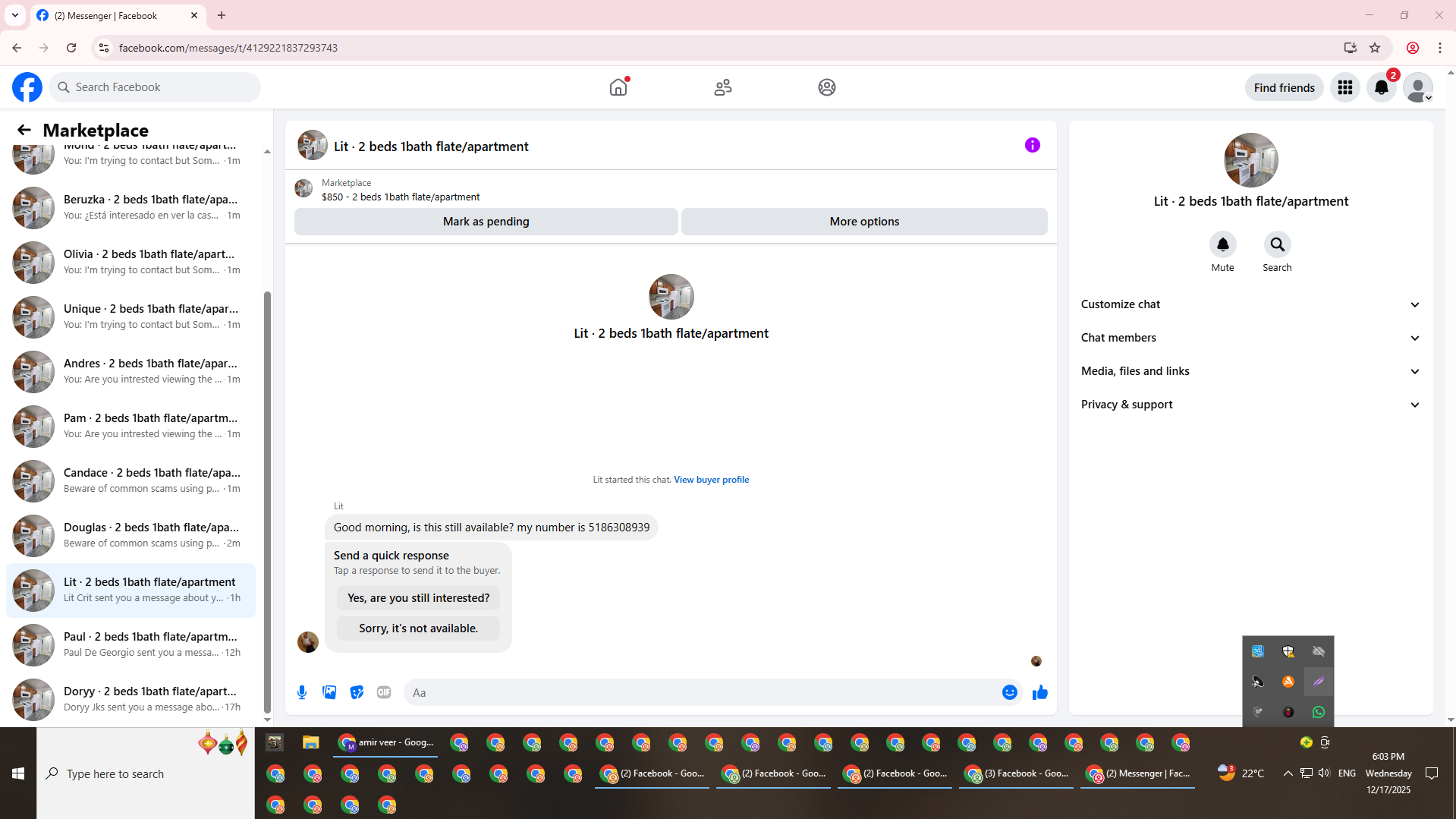1456x819 pixels.
Task: Open the Pam conversation
Action: (131, 426)
